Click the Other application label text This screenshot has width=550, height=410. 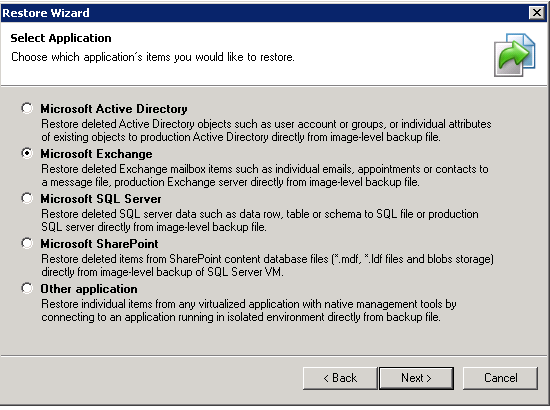[89, 289]
